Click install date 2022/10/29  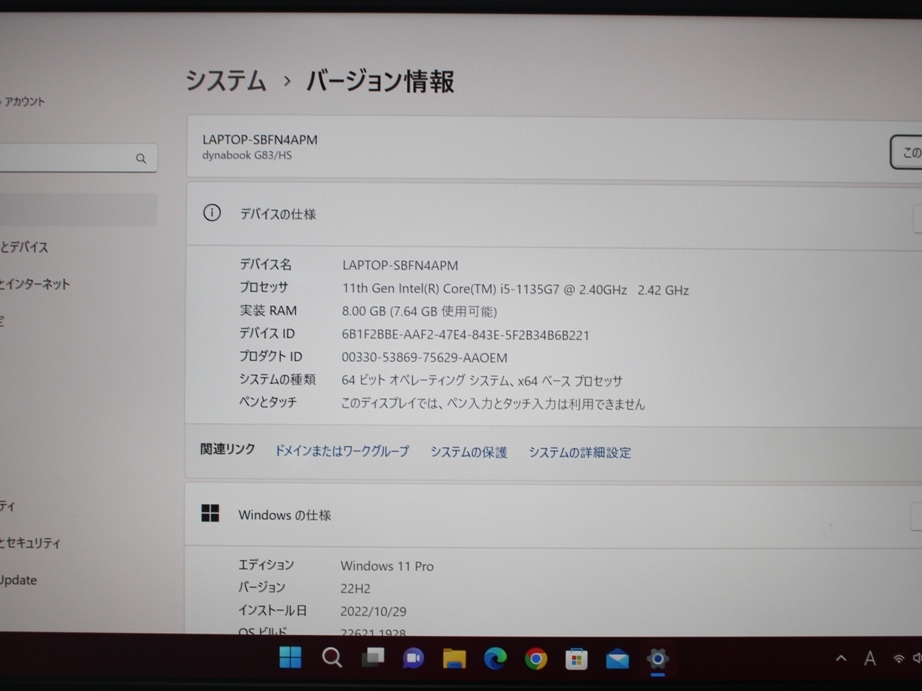tap(373, 611)
